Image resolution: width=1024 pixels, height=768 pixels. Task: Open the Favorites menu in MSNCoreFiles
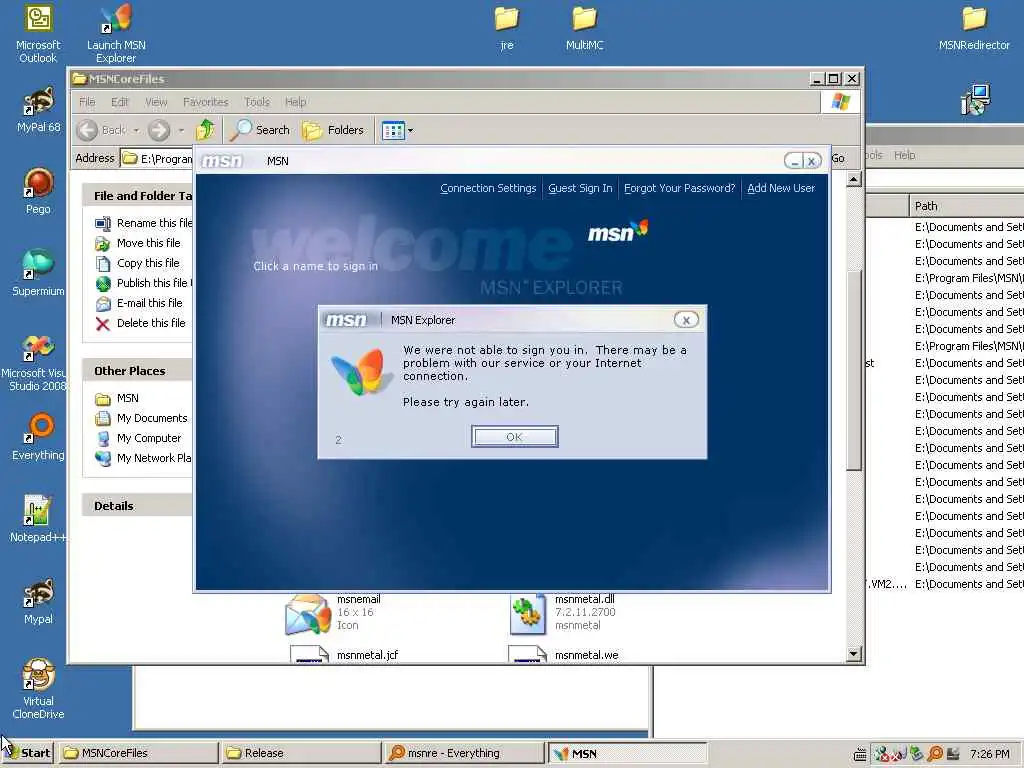206,102
